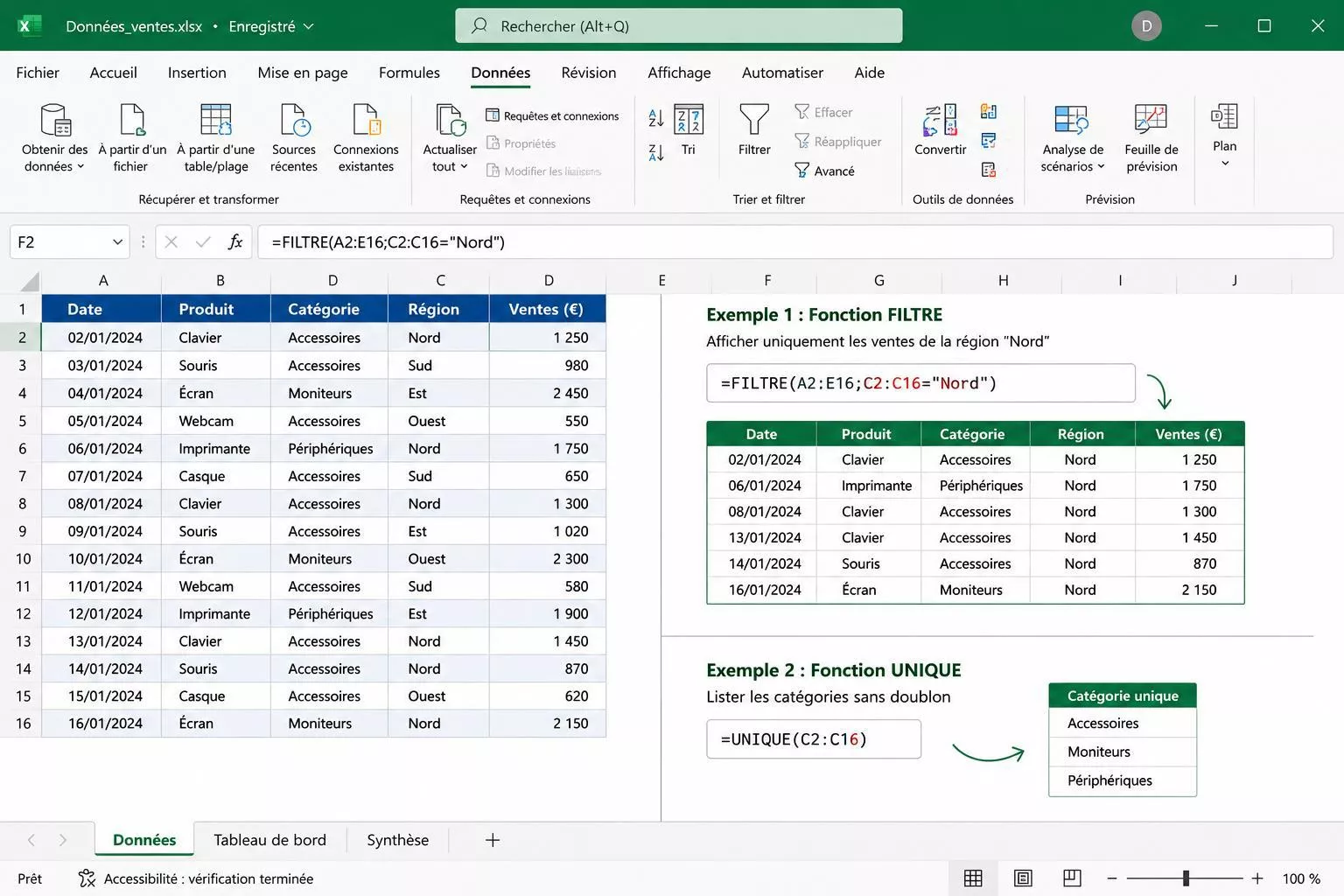Click Effacer filter button

point(823,112)
